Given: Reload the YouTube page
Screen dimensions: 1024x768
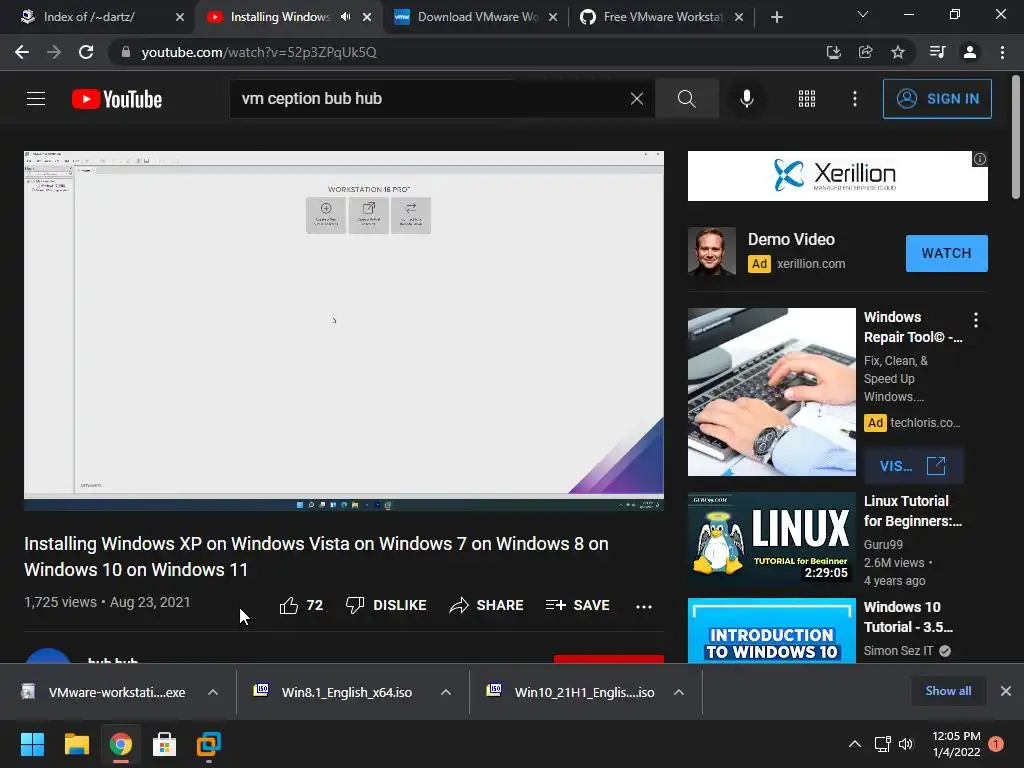Looking at the screenshot, I should coord(86,52).
